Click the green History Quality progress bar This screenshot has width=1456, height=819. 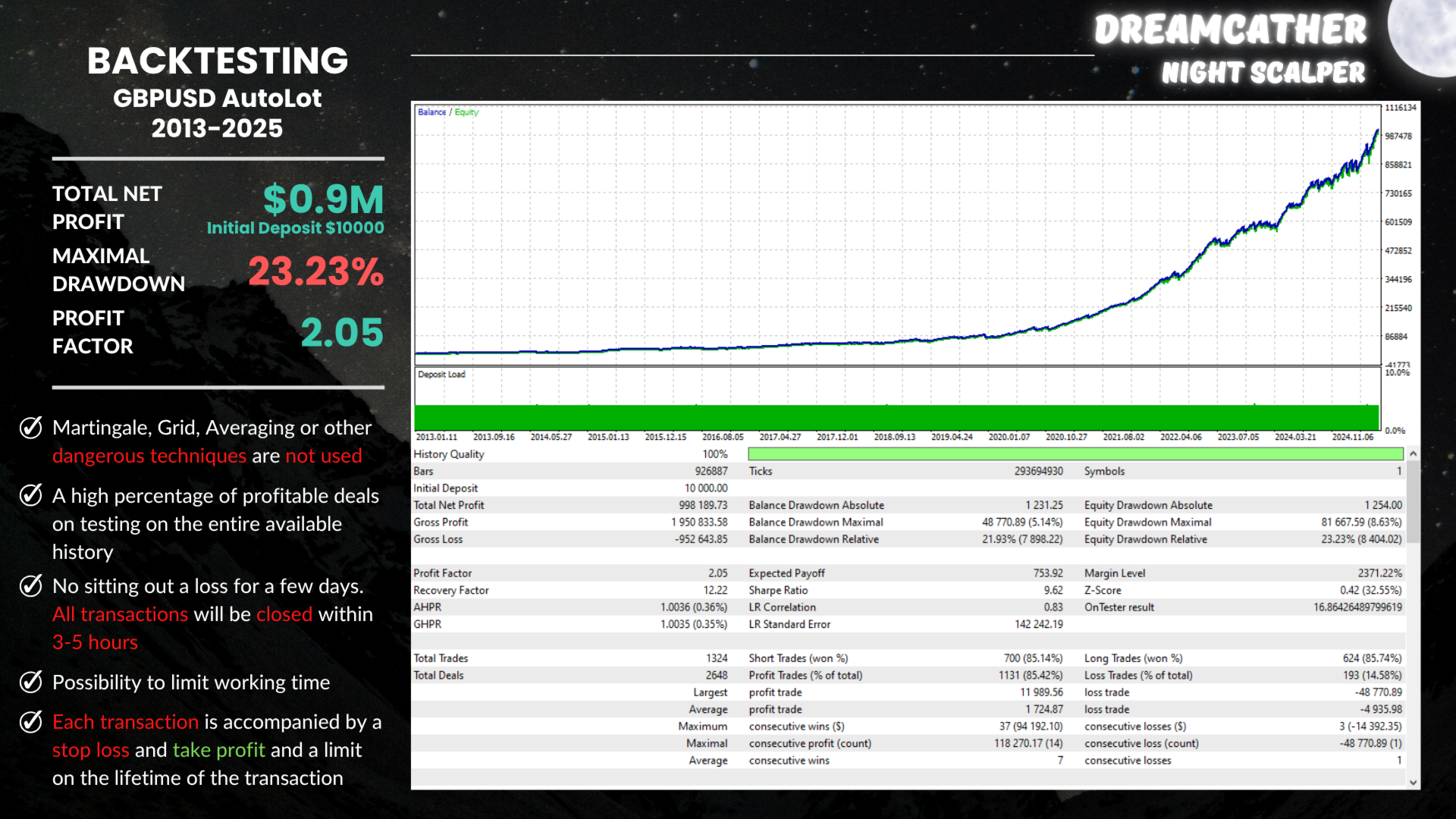click(1075, 454)
